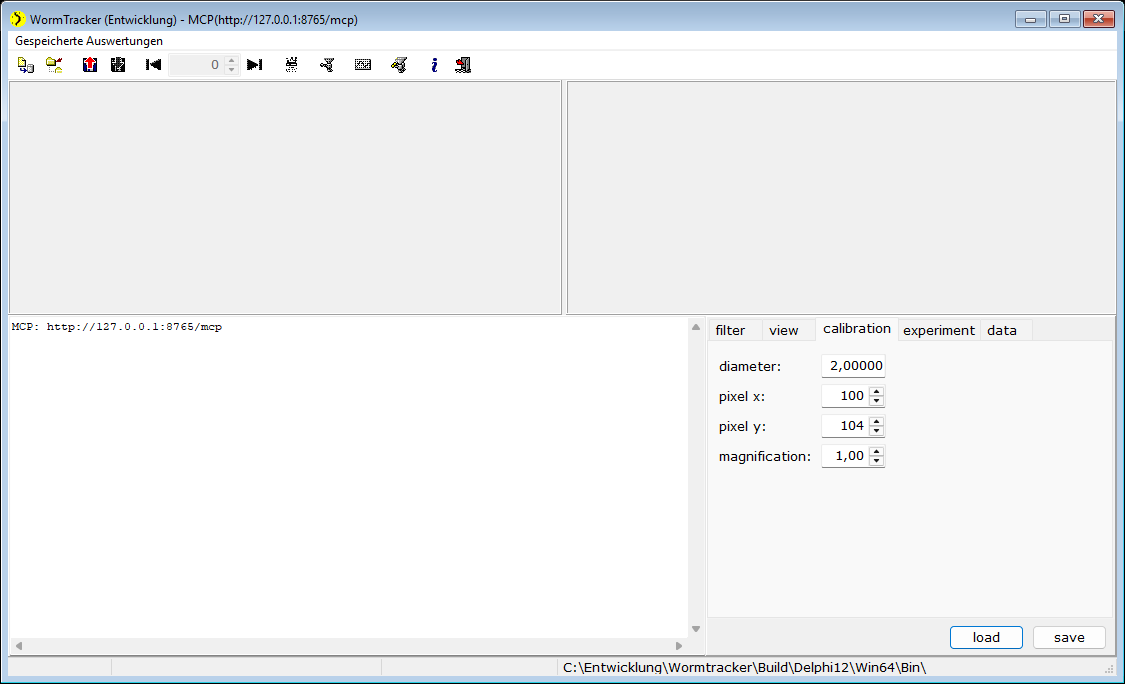The height and width of the screenshot is (684, 1125).
Task: Jump to the first frame
Action: (x=154, y=65)
